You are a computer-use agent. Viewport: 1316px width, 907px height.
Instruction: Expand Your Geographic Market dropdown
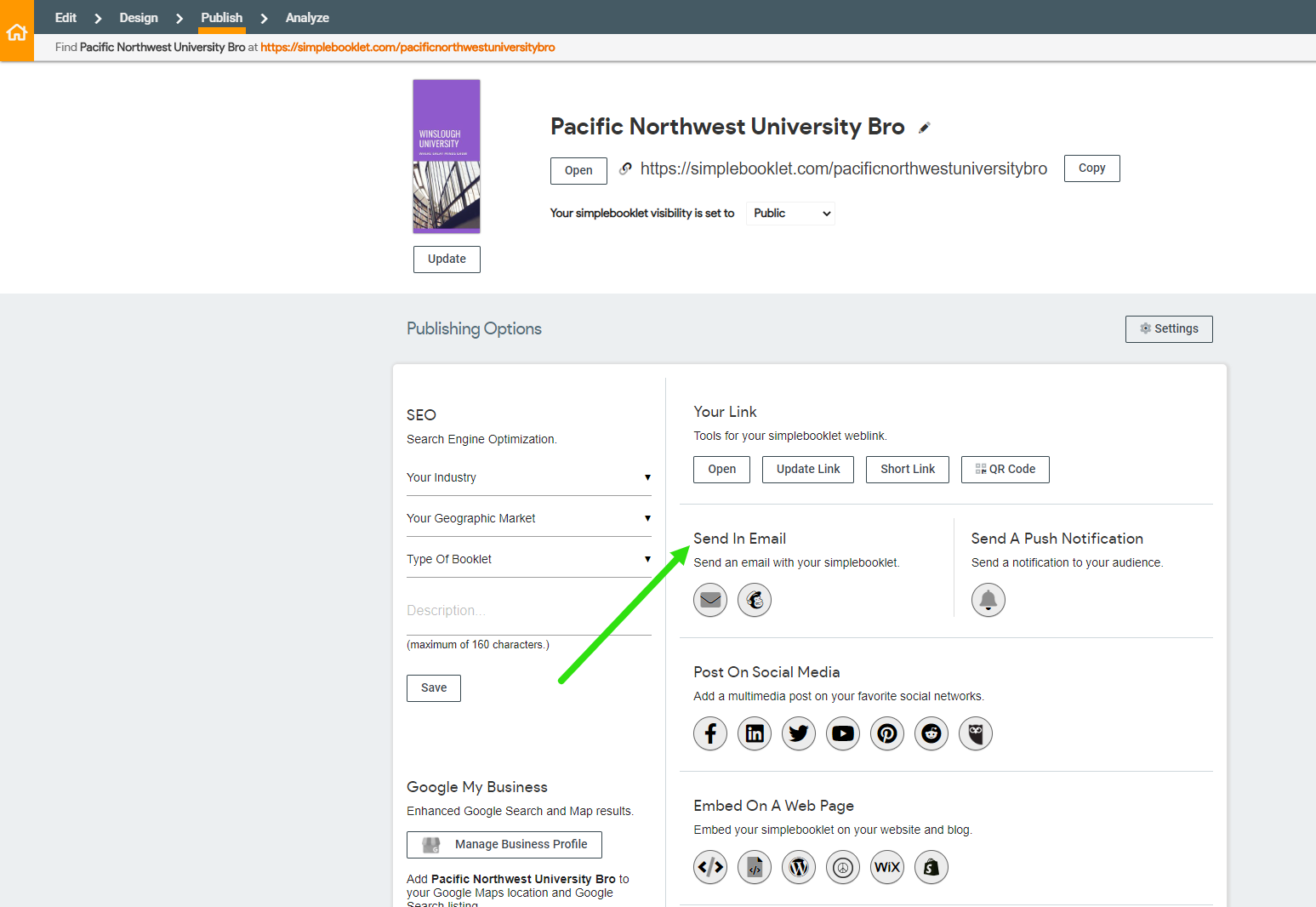pyautogui.click(x=529, y=518)
